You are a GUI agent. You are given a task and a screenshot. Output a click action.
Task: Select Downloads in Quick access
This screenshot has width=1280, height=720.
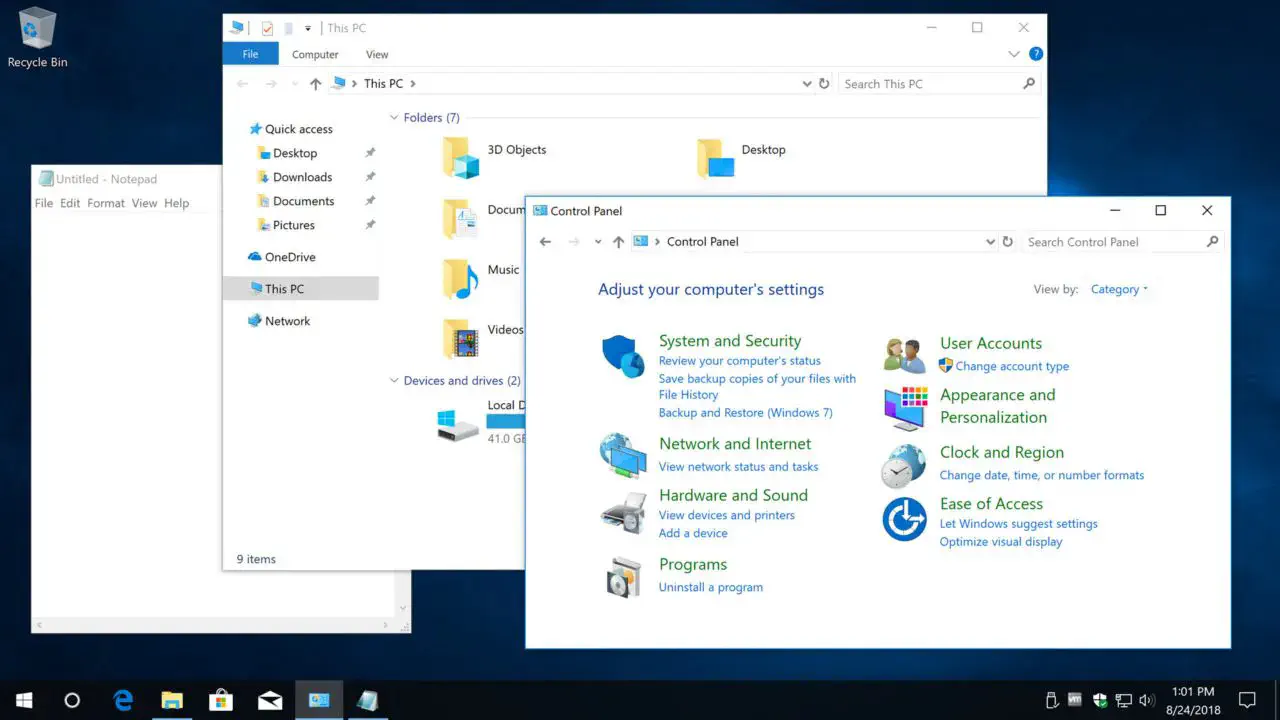302,177
